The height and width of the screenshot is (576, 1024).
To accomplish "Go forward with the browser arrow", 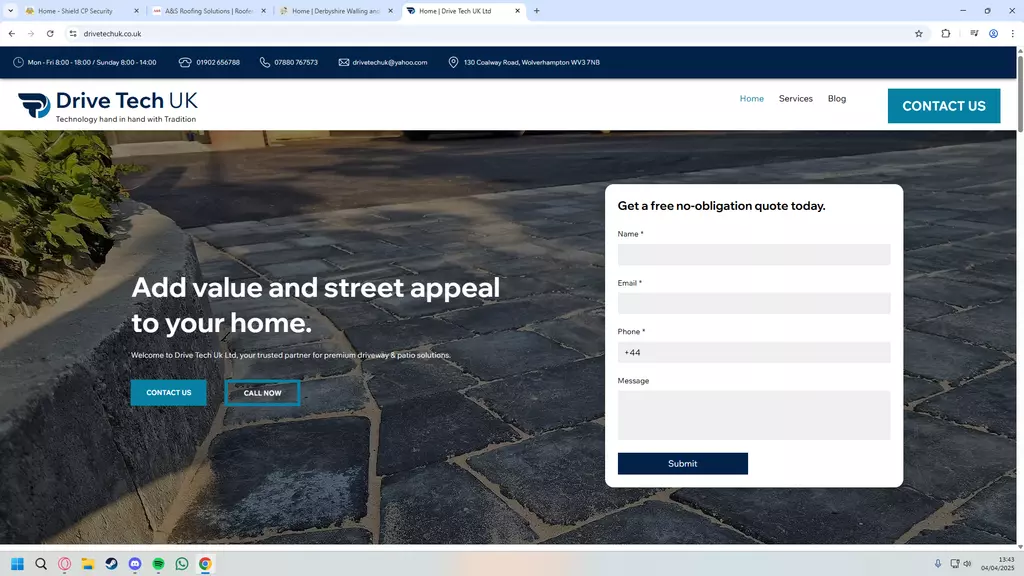I will (31, 34).
